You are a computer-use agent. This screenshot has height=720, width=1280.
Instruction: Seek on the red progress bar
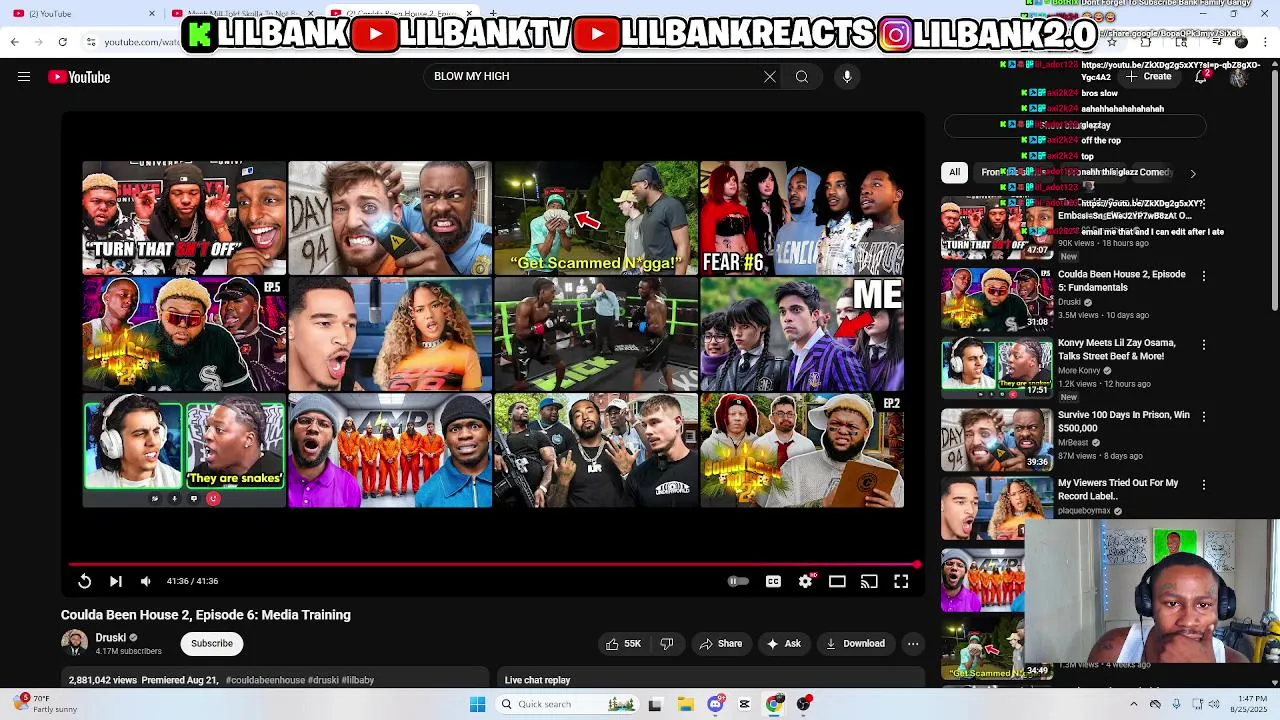tap(494, 564)
